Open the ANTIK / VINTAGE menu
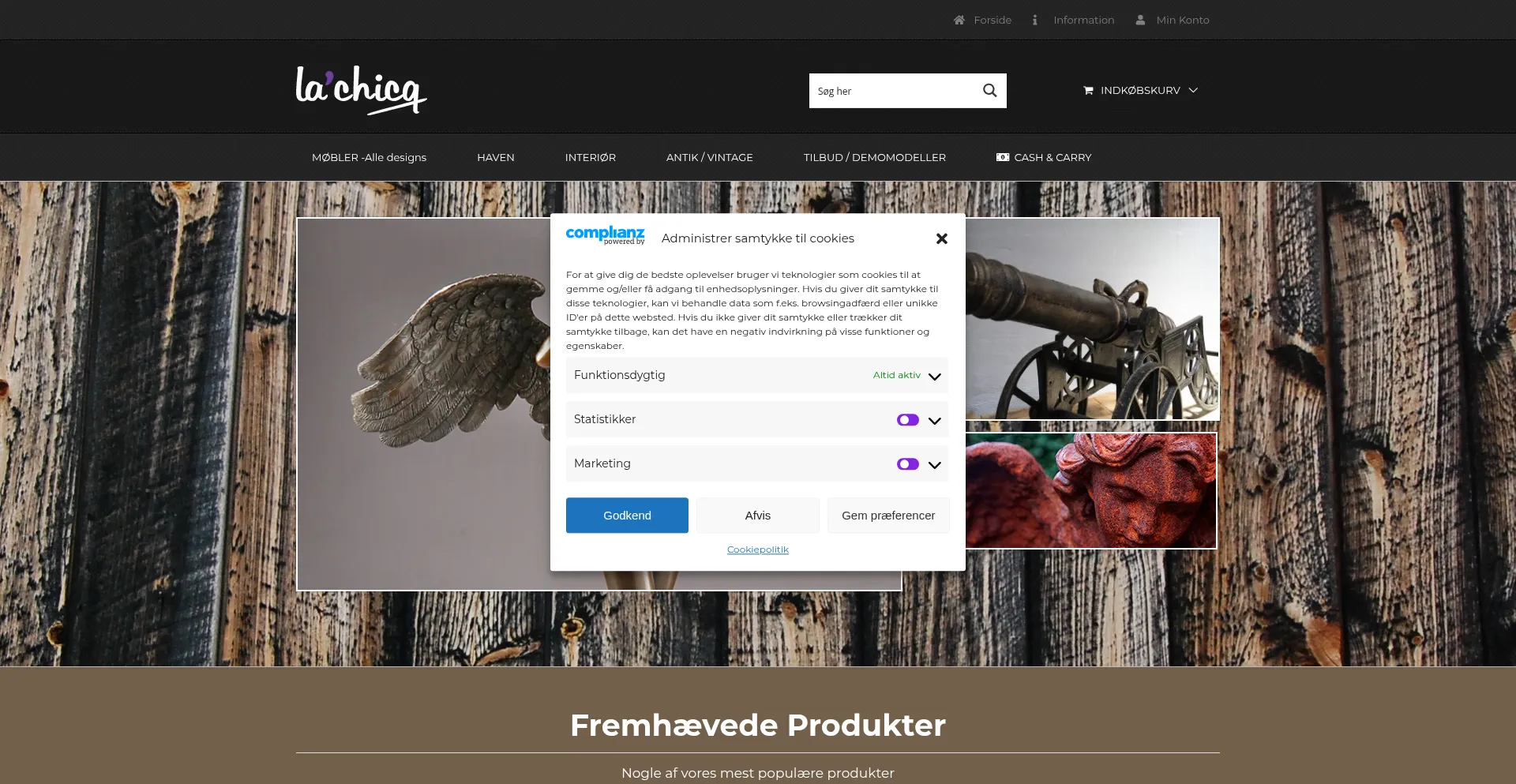Image resolution: width=1516 pixels, height=784 pixels. [709, 157]
